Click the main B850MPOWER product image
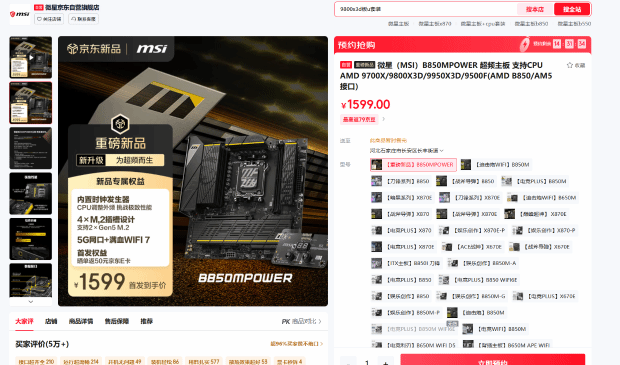 tap(193, 171)
